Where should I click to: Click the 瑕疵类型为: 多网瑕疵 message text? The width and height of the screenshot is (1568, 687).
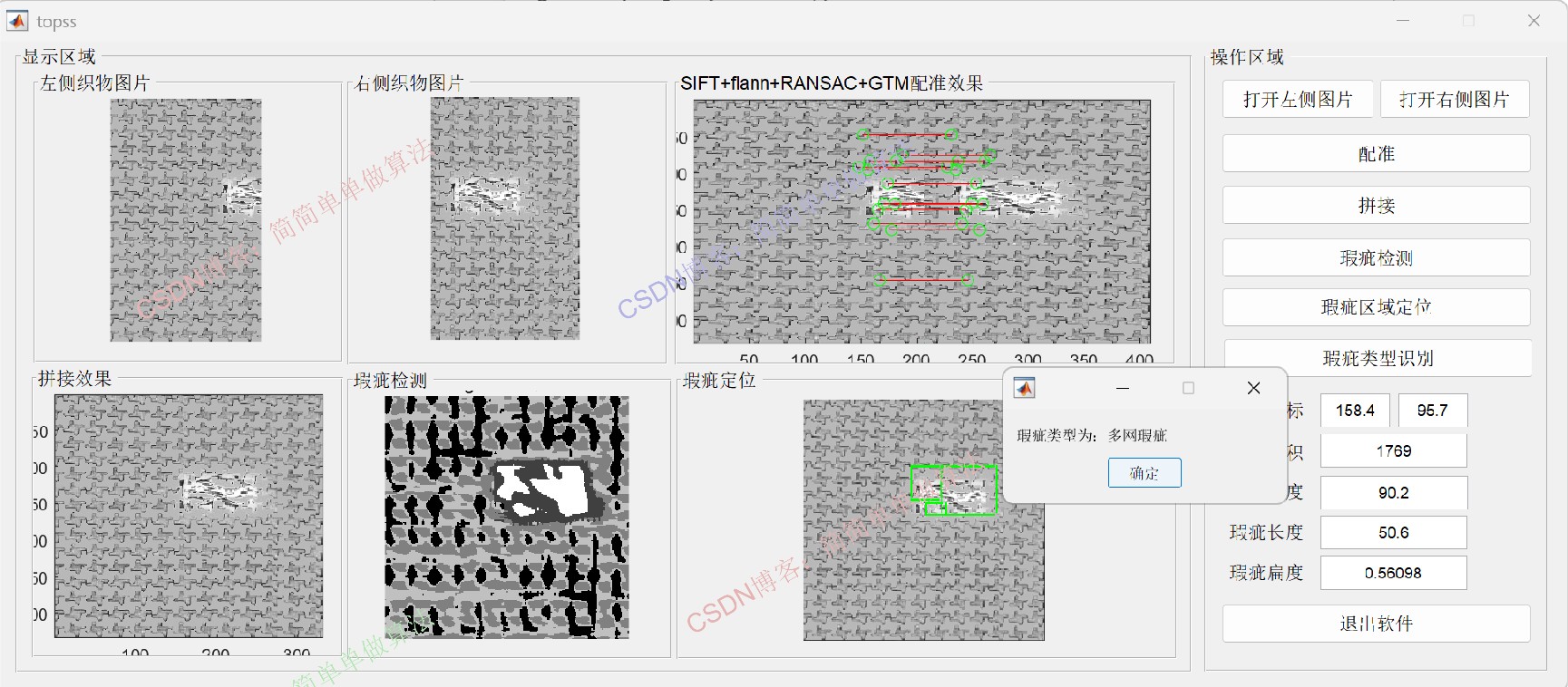click(1092, 436)
